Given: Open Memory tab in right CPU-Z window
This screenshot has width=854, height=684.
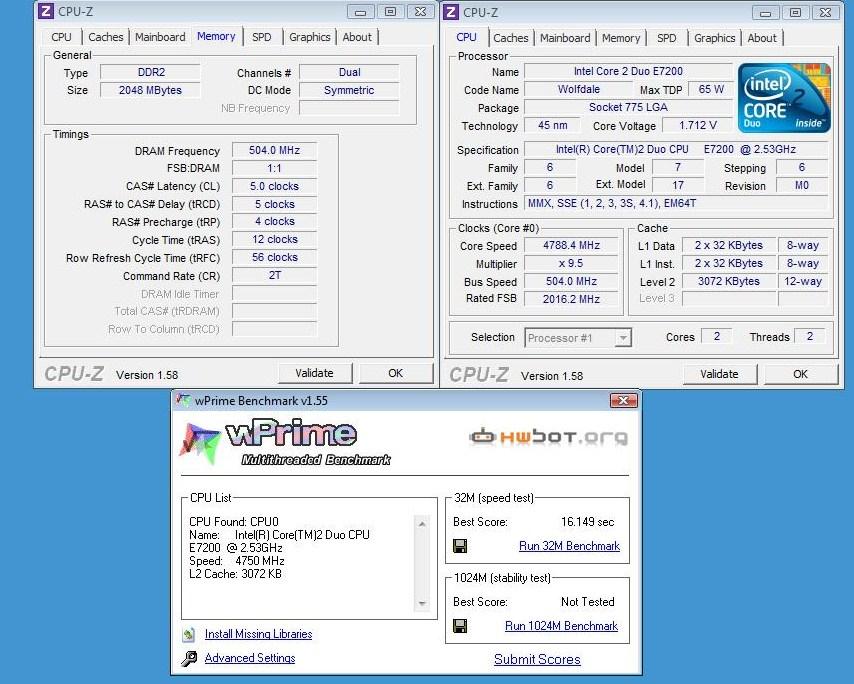Looking at the screenshot, I should (621, 38).
